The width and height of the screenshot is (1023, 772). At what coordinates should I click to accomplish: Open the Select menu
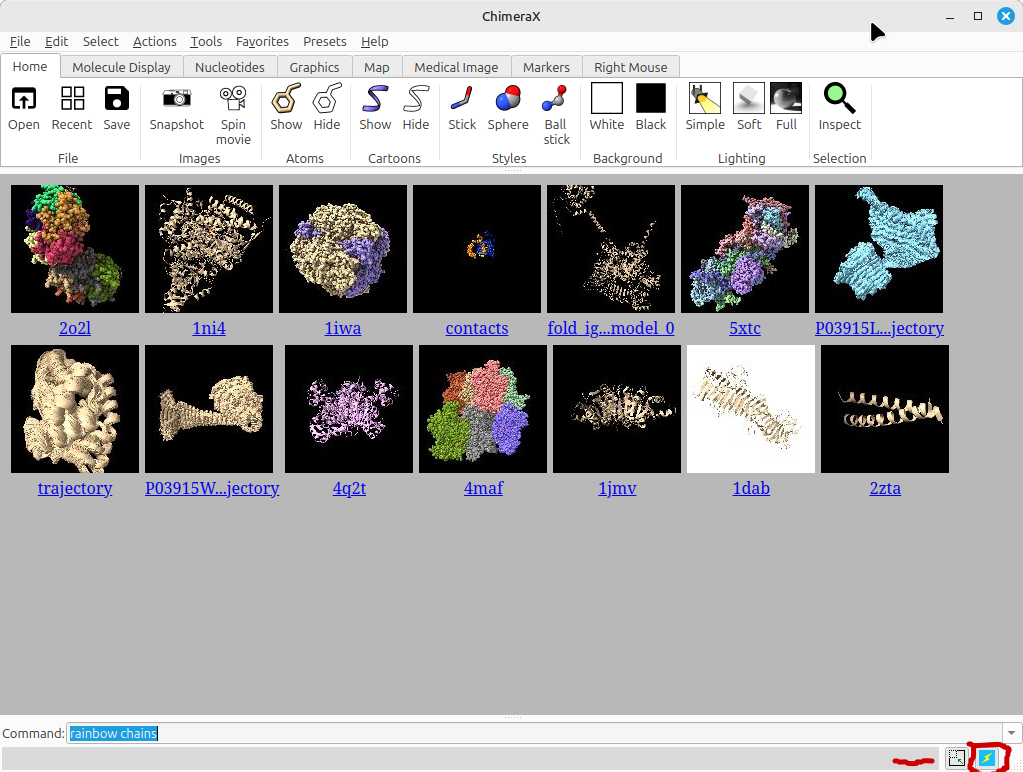pyautogui.click(x=100, y=41)
